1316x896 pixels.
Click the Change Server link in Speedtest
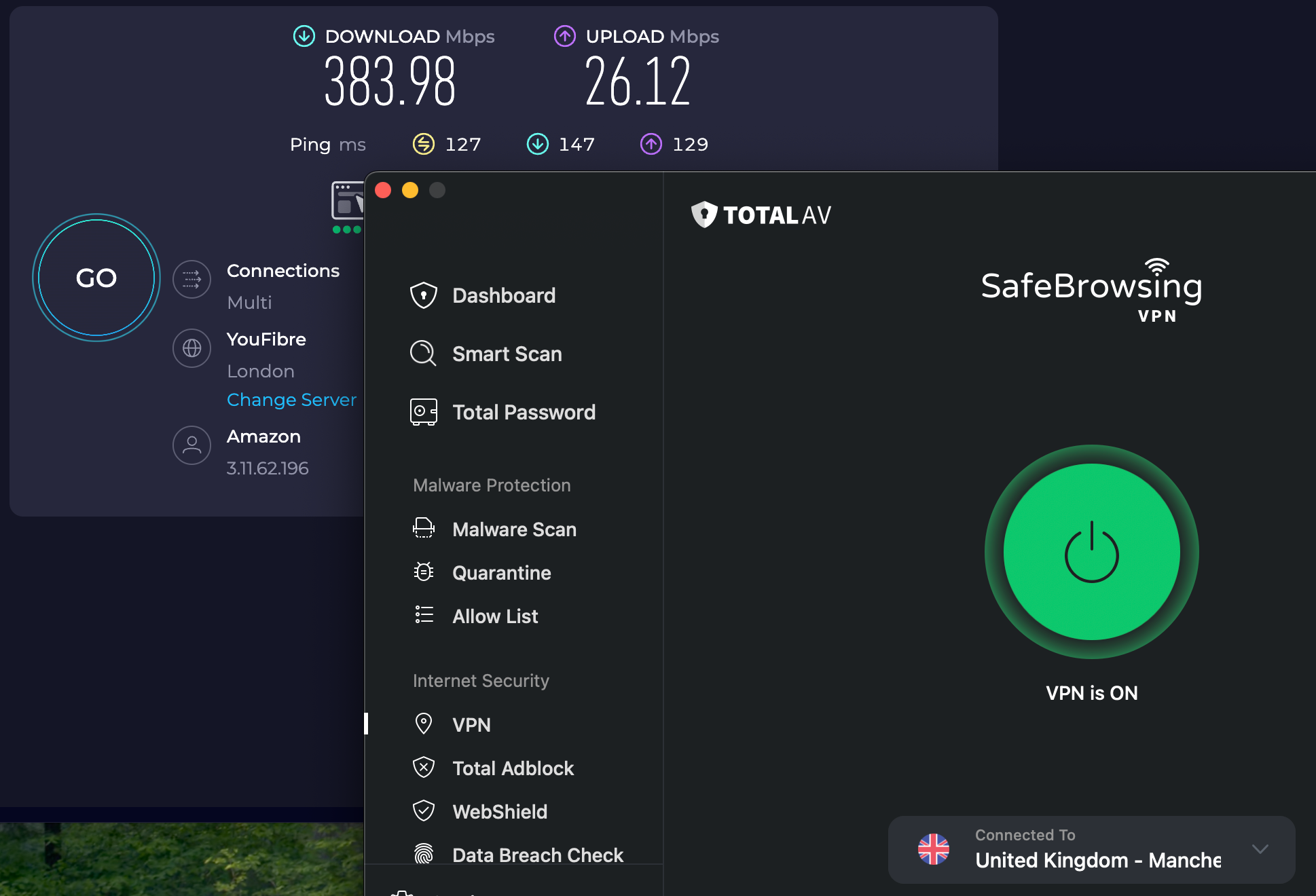click(291, 400)
